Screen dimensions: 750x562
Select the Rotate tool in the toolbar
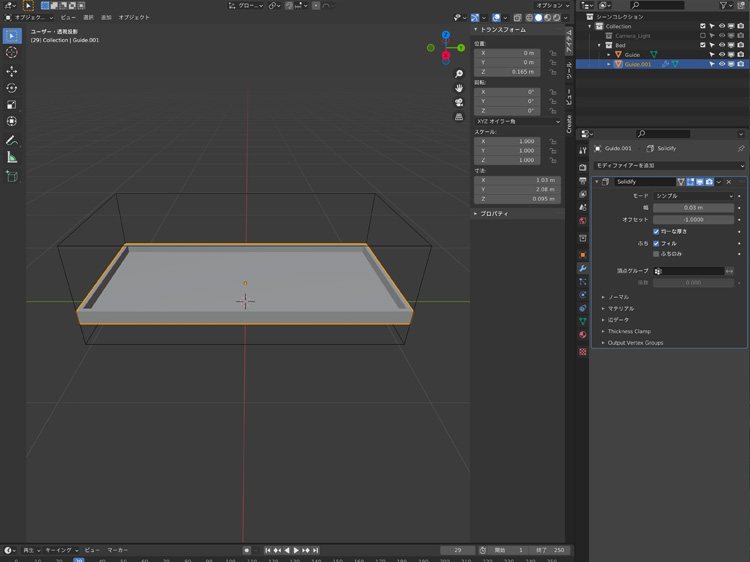(x=12, y=88)
